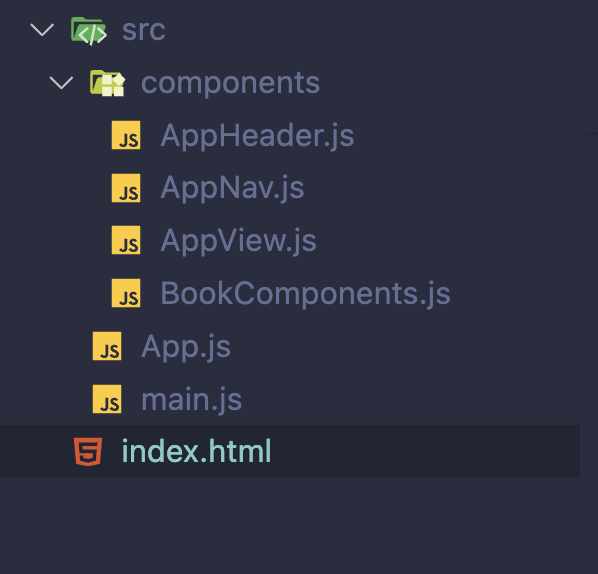
Task: Click the green src folder icon
Action: tap(88, 31)
